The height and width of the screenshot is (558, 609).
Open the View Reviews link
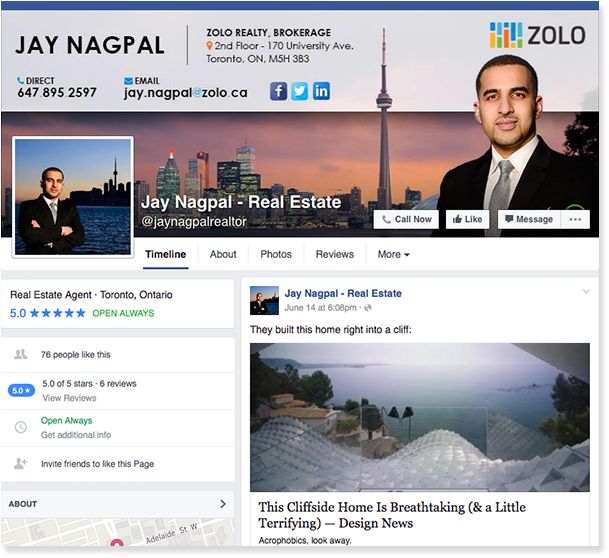click(x=69, y=398)
